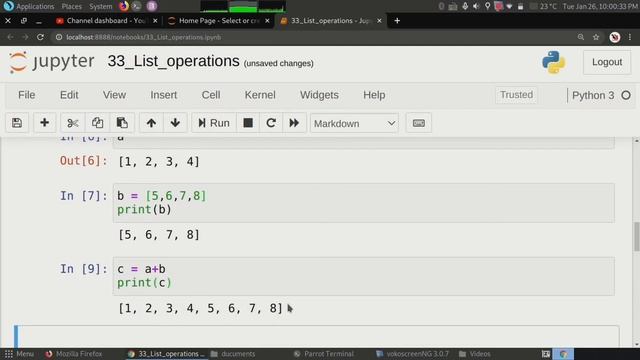
Task: Click the Trusted notebook button
Action: click(x=516, y=95)
